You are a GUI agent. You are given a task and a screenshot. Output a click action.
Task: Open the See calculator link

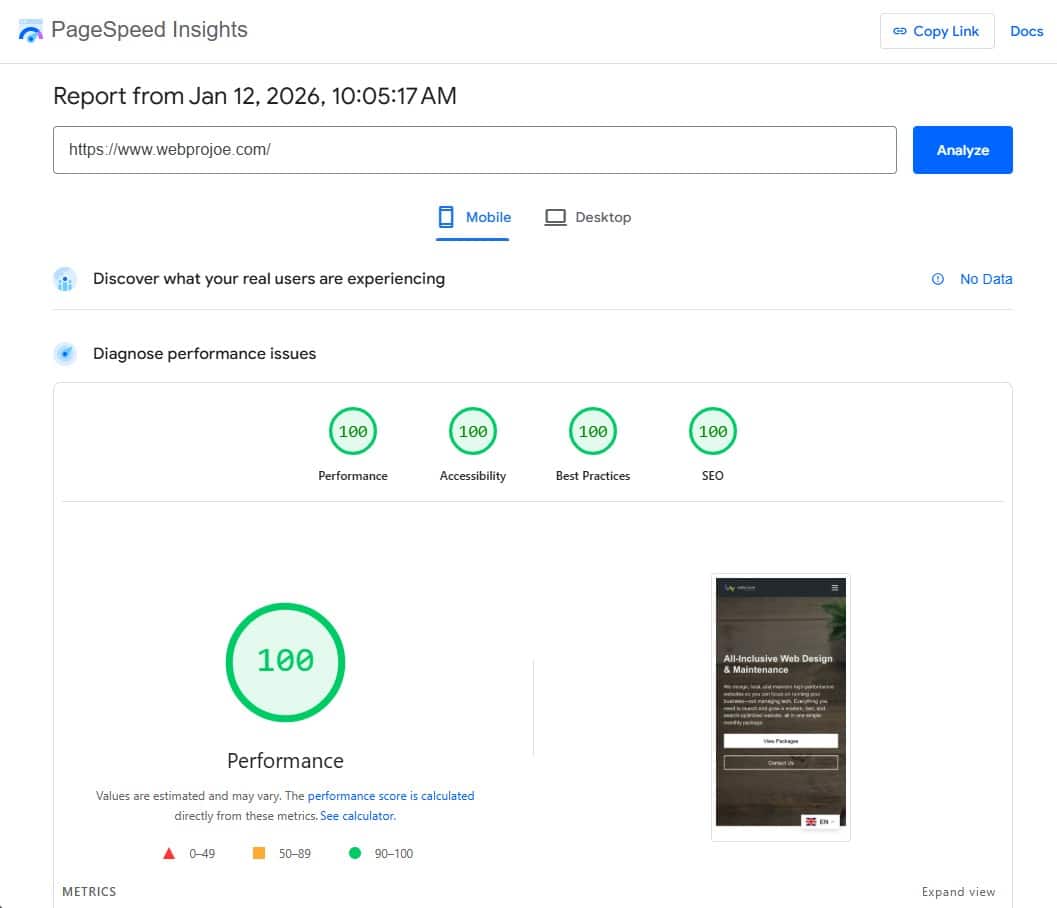[x=358, y=816]
